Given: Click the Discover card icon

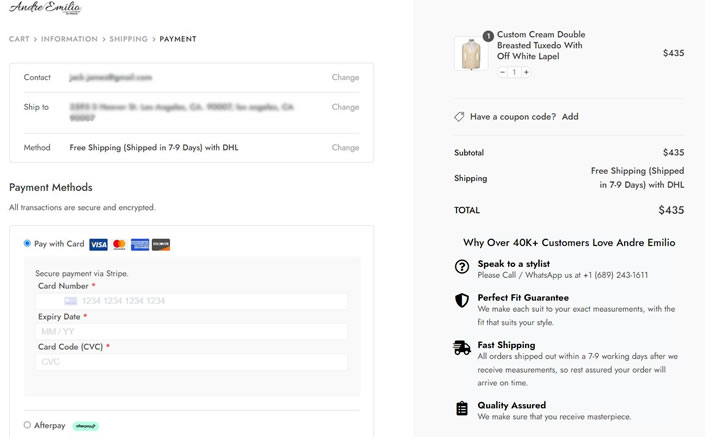Looking at the screenshot, I should [x=161, y=244].
